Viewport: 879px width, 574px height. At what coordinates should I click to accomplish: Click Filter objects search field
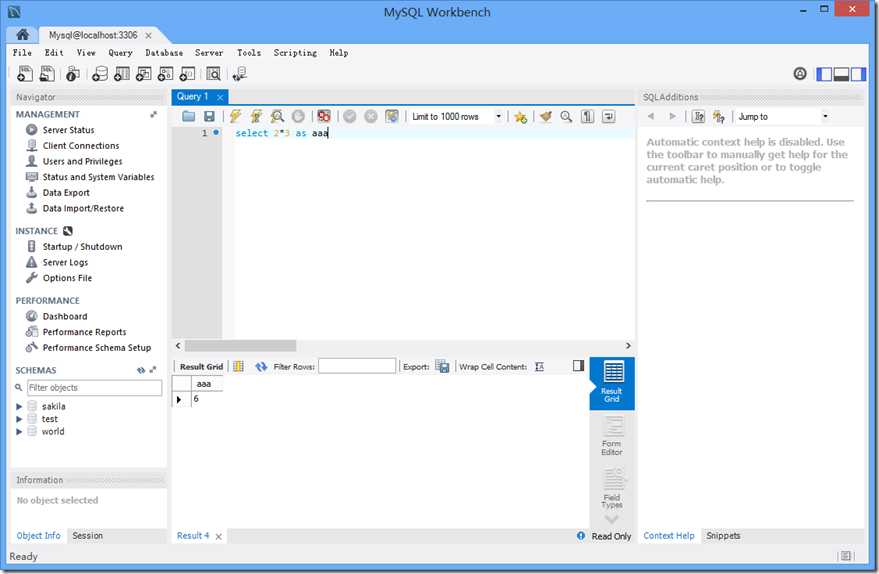point(94,387)
